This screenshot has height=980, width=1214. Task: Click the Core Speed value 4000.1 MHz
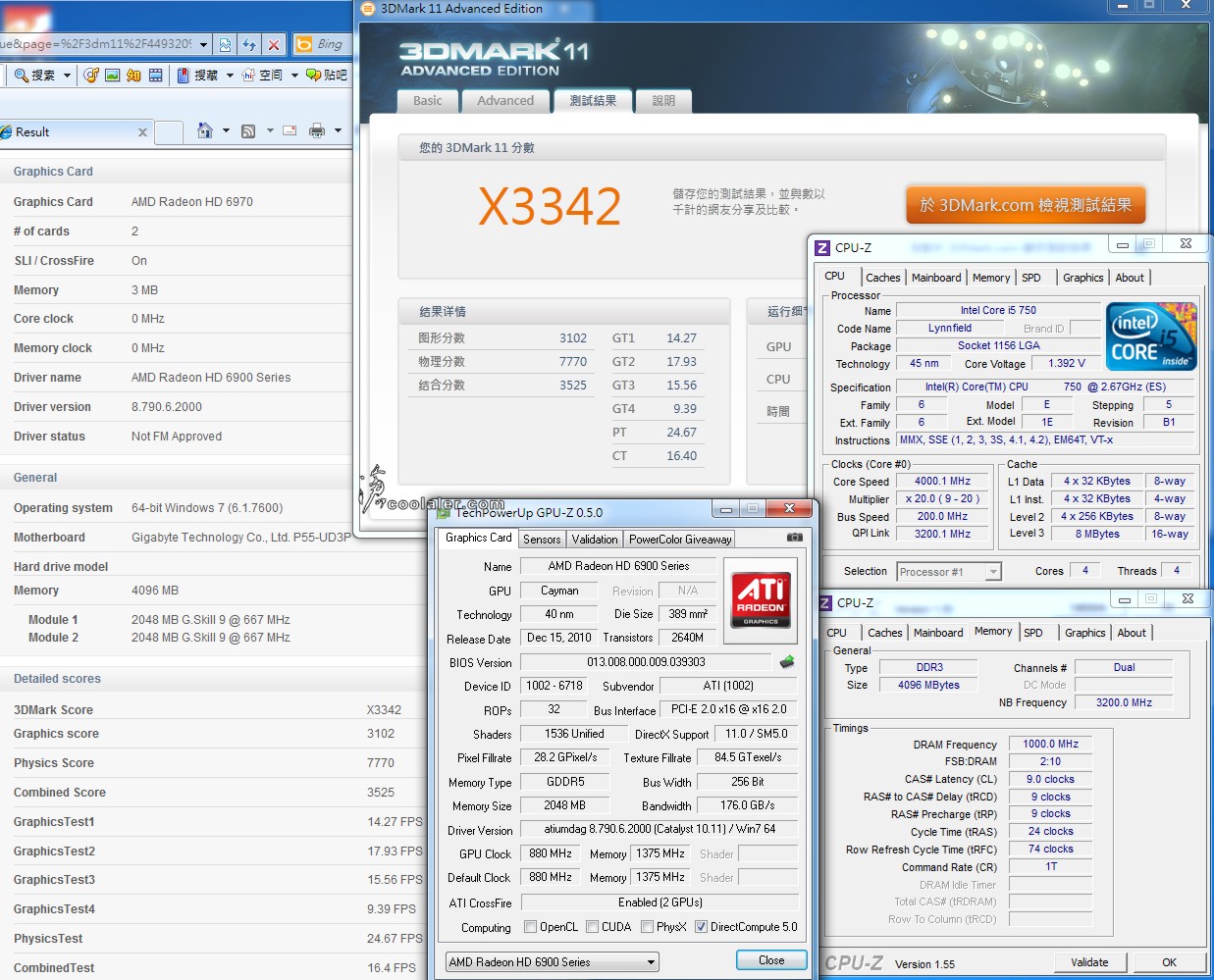click(x=942, y=482)
